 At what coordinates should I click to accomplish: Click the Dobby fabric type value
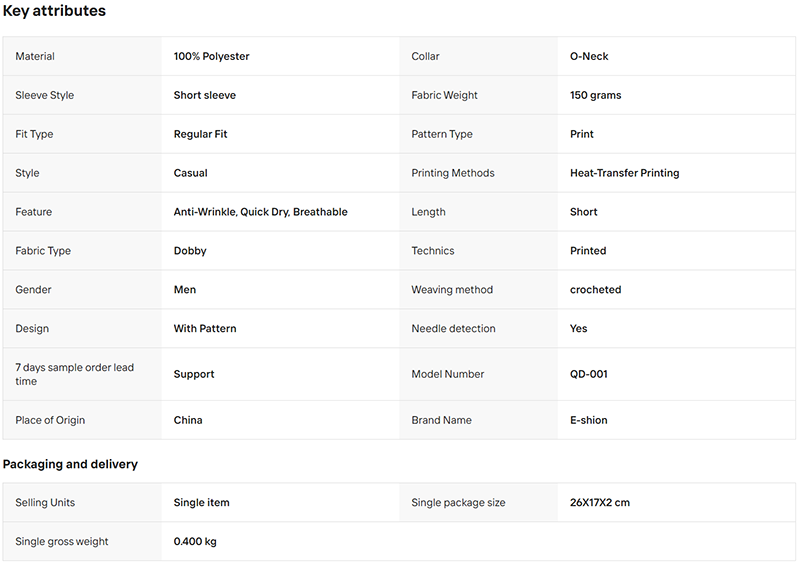click(x=190, y=251)
